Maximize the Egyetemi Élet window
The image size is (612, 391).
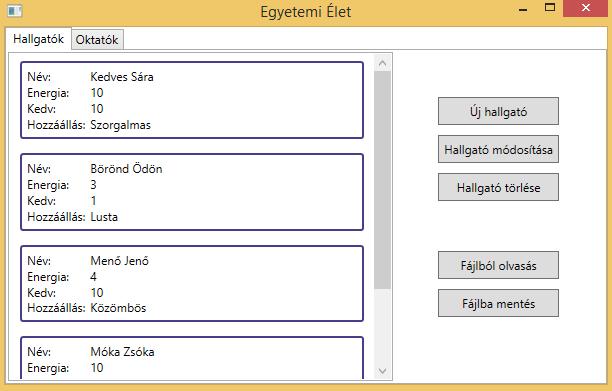click(x=550, y=8)
